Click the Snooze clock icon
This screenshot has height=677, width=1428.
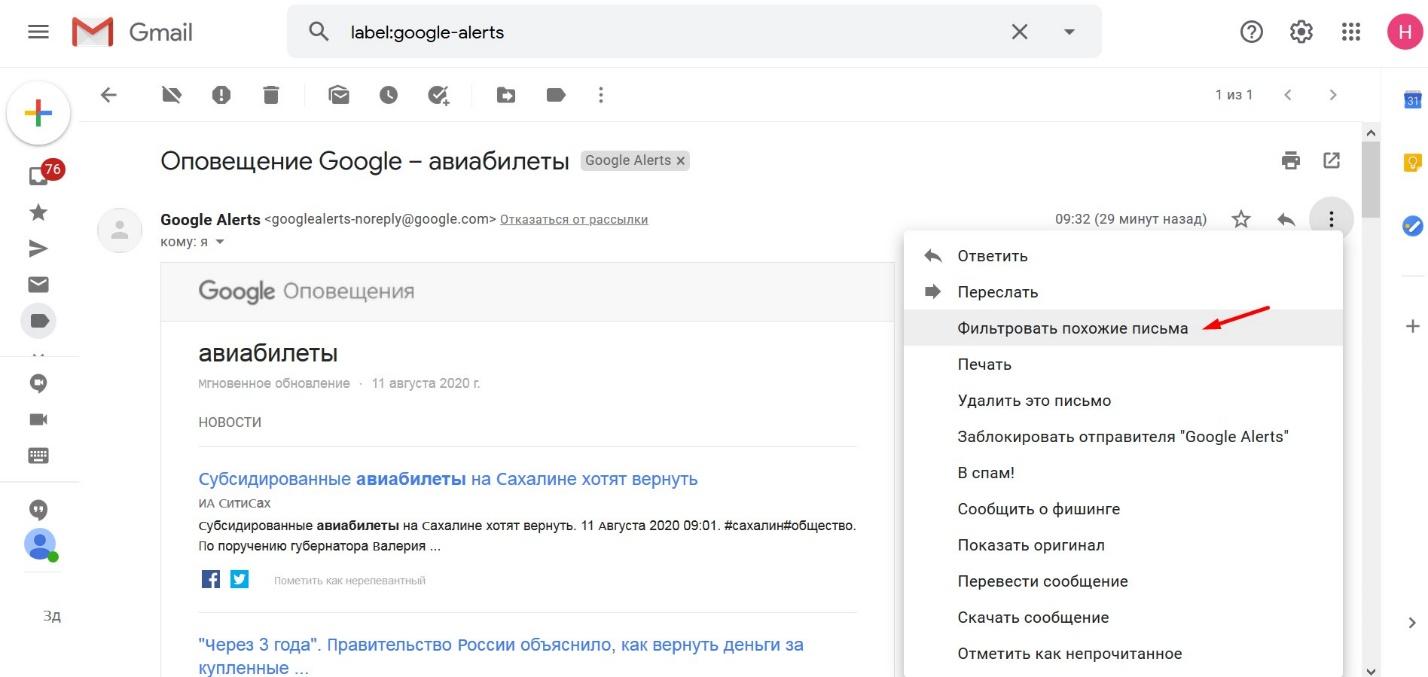pos(388,95)
